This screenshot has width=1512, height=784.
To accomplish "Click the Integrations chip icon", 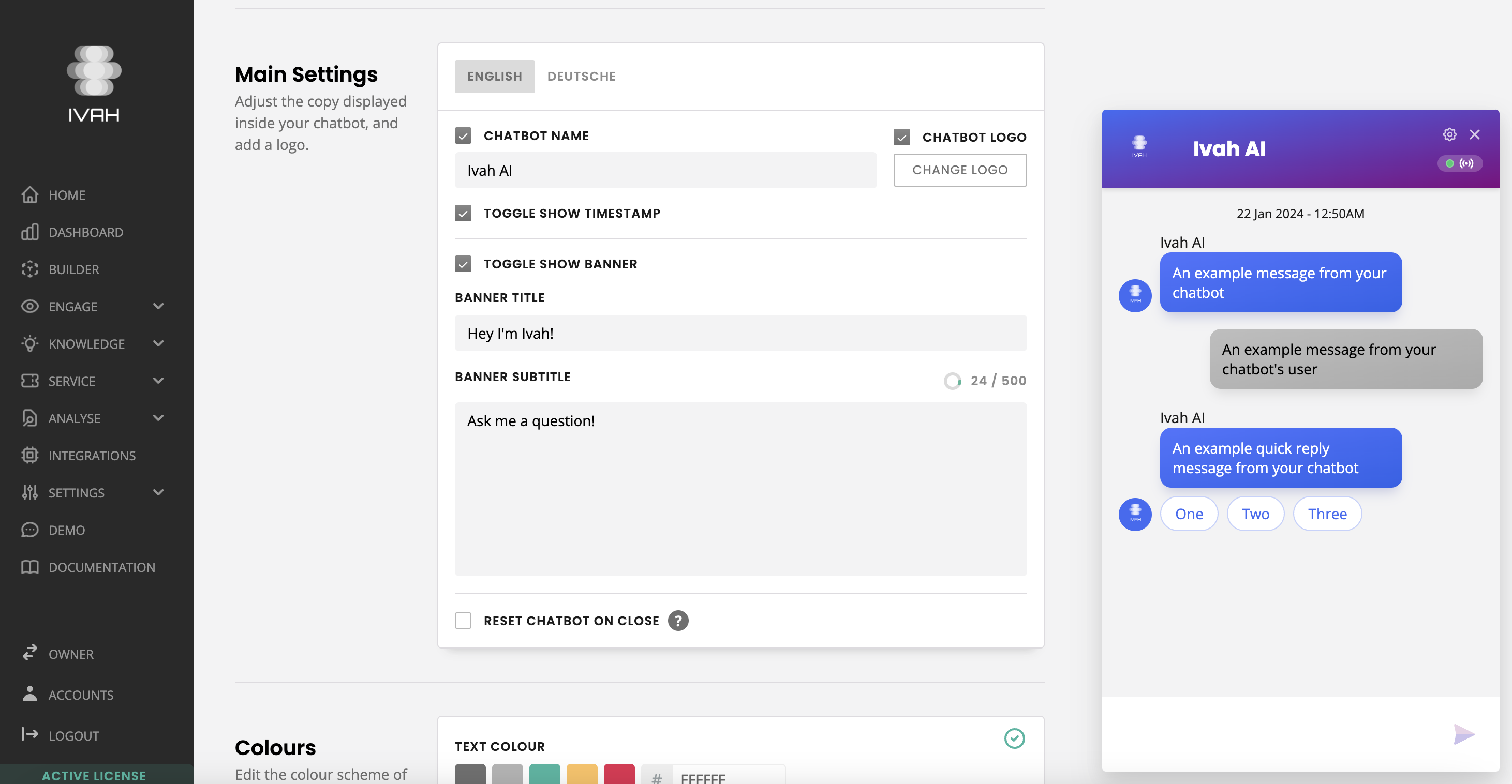I will (x=29, y=456).
